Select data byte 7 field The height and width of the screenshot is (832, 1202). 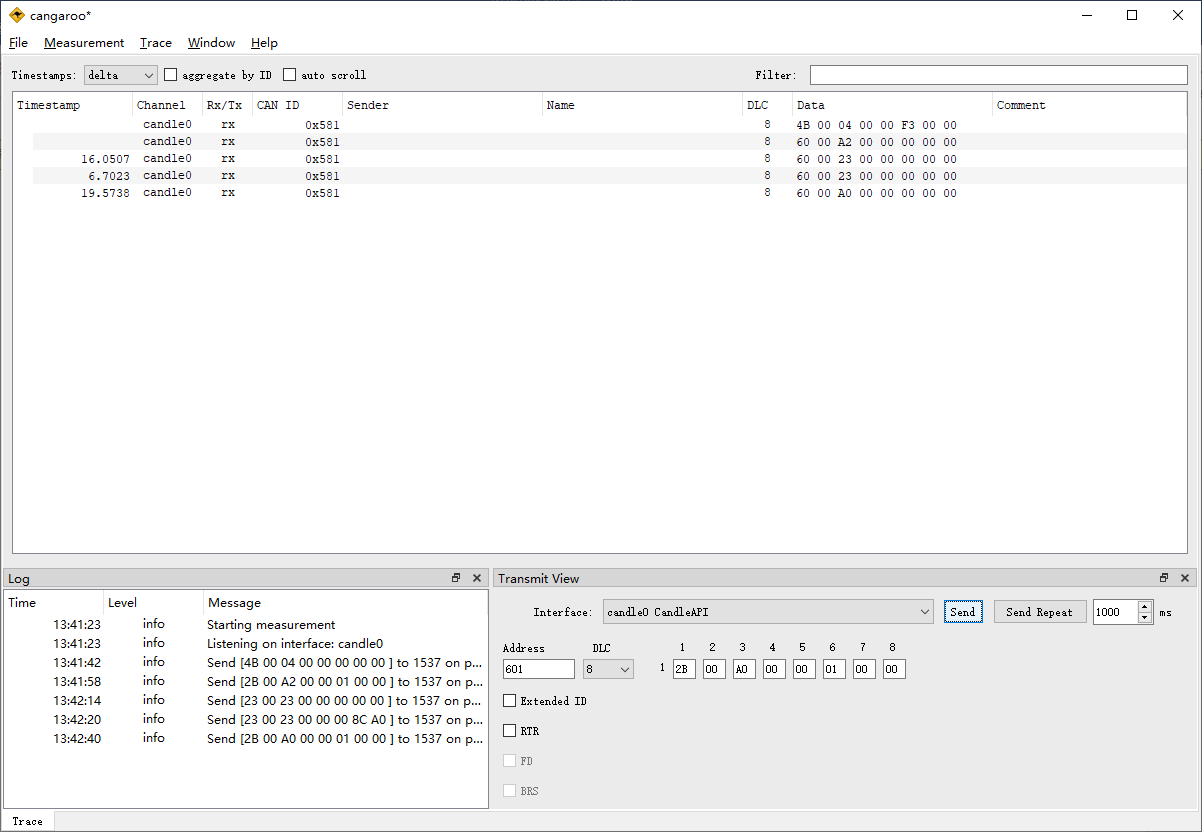point(864,669)
